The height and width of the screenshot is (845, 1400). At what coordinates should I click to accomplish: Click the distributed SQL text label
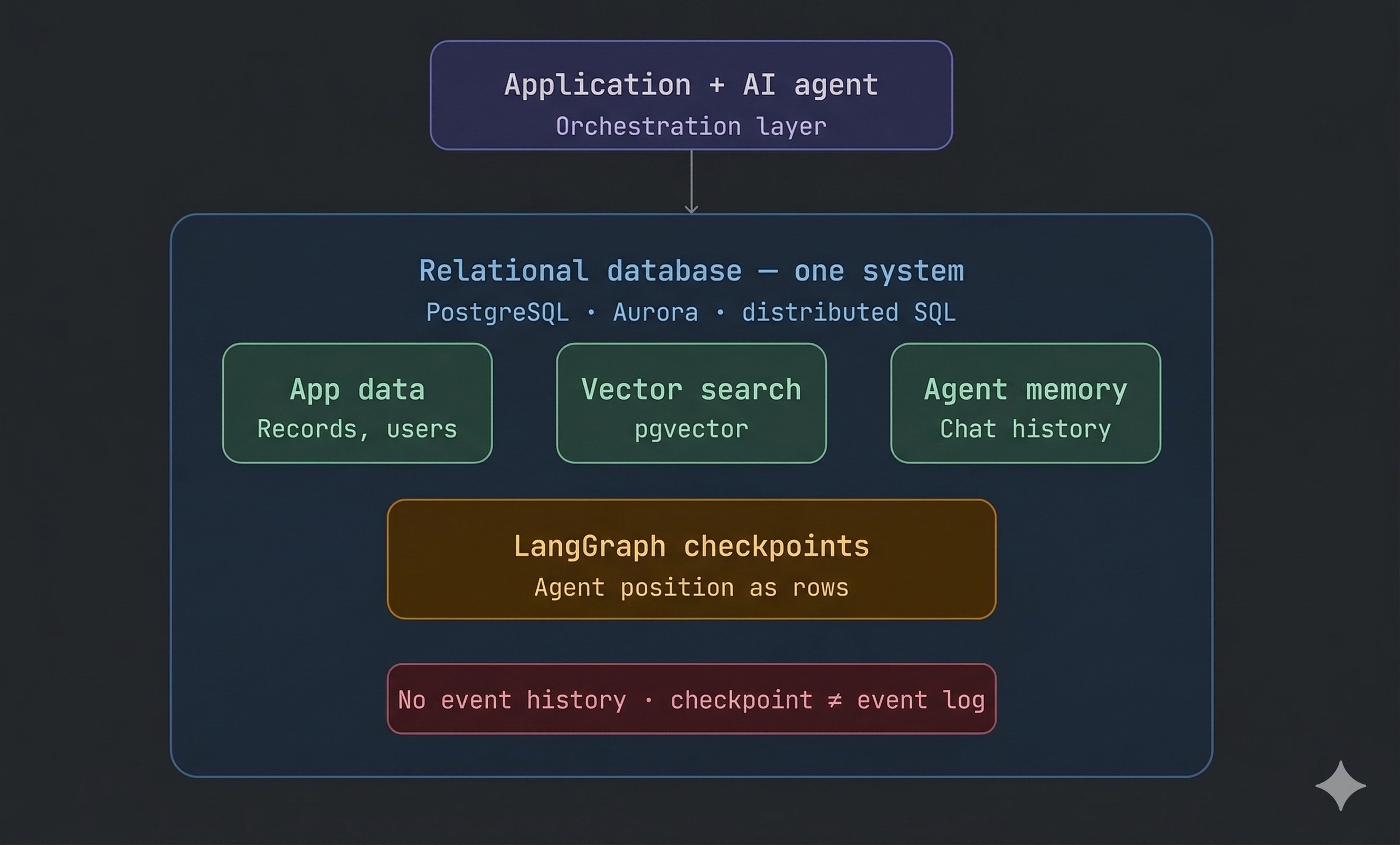click(x=848, y=313)
